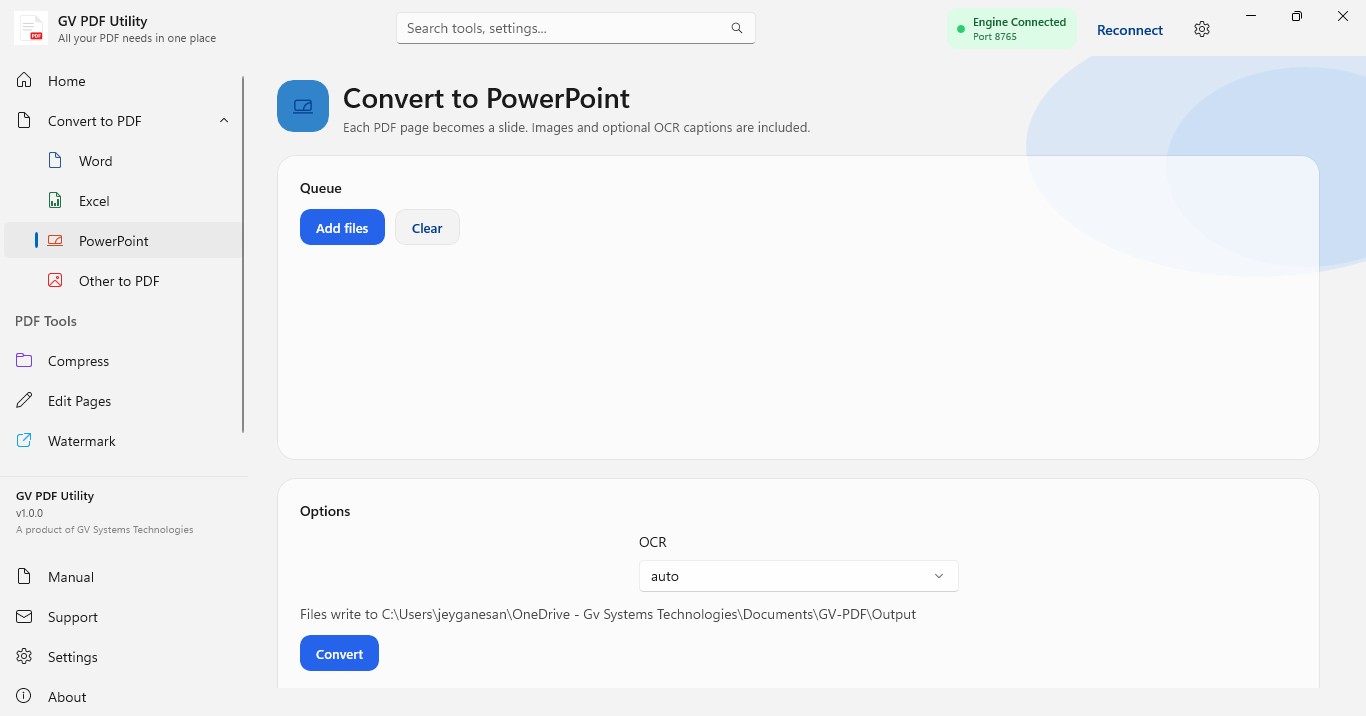Click the v1.0.0 version text
This screenshot has width=1366, height=716.
coord(29,513)
